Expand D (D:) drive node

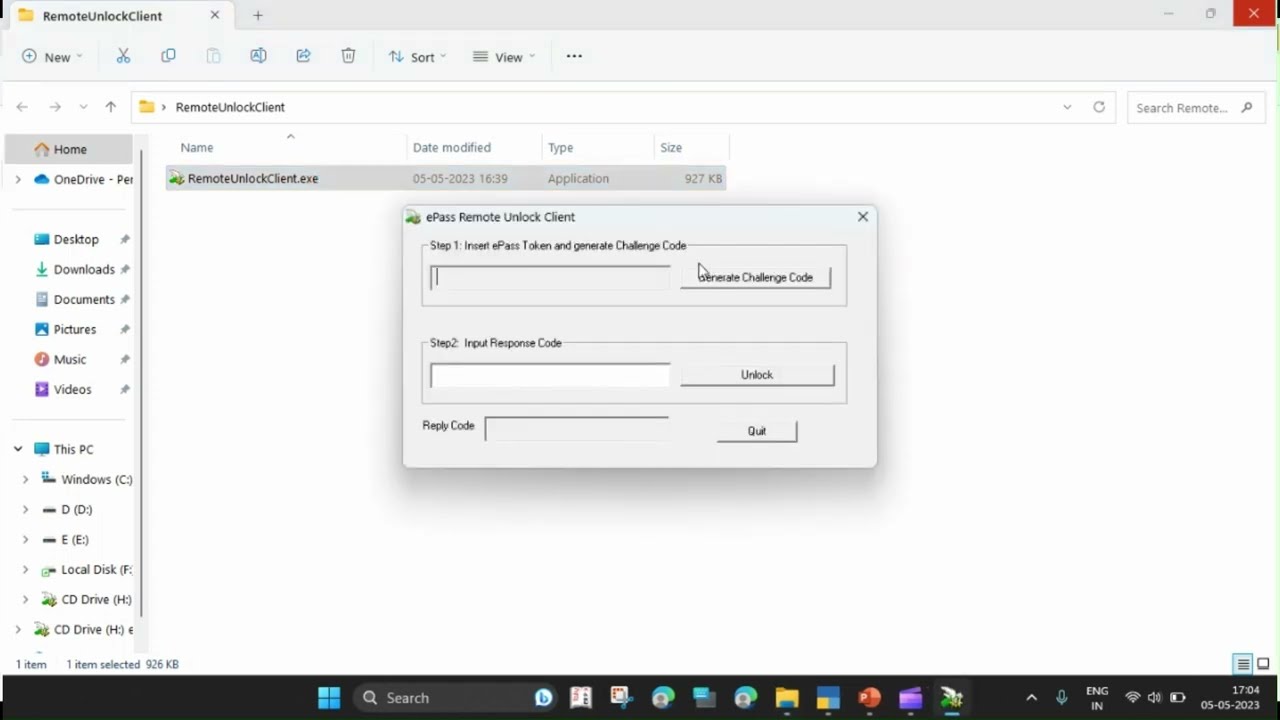26,509
